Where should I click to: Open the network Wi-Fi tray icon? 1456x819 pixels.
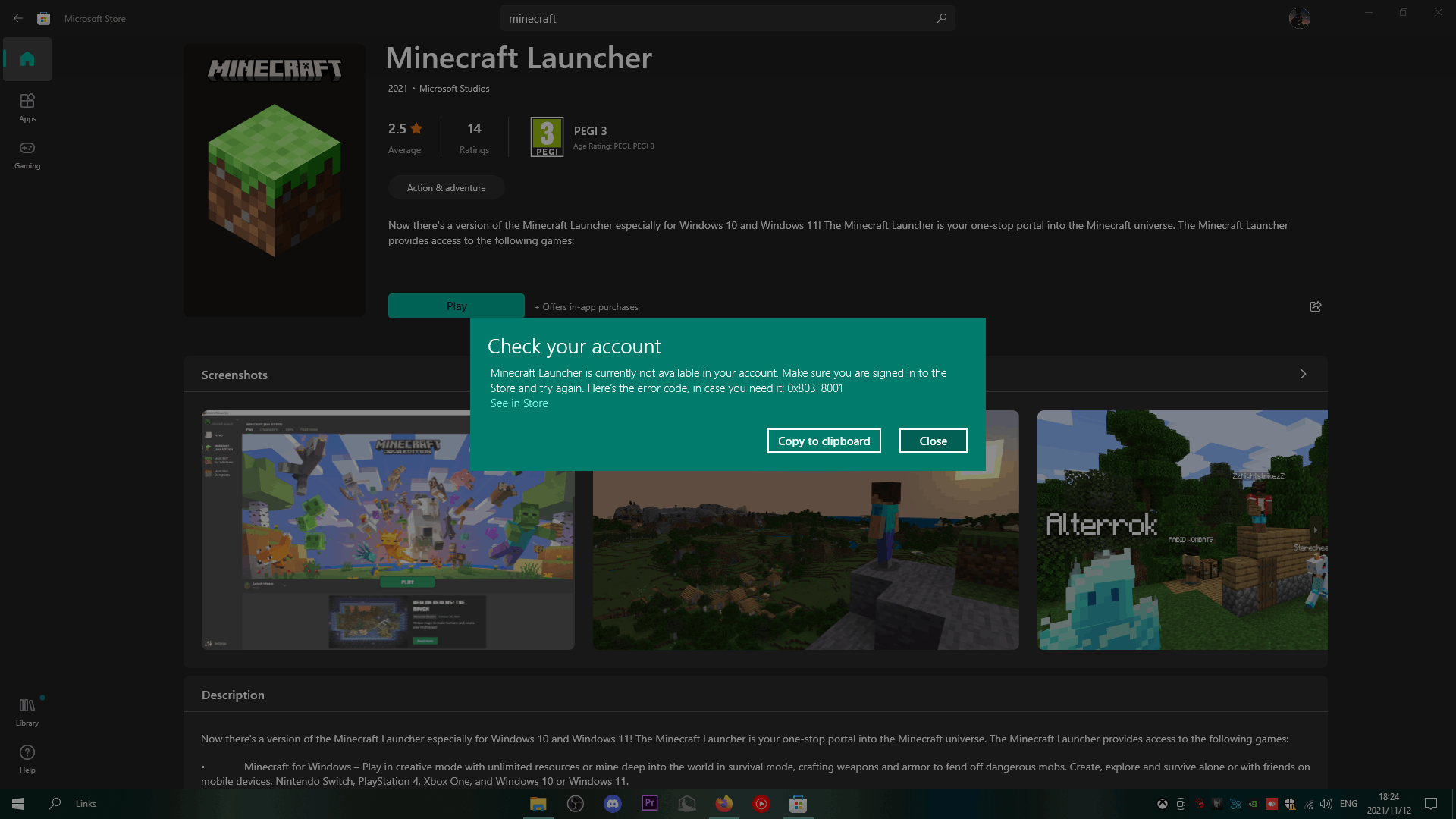pyautogui.click(x=1309, y=804)
